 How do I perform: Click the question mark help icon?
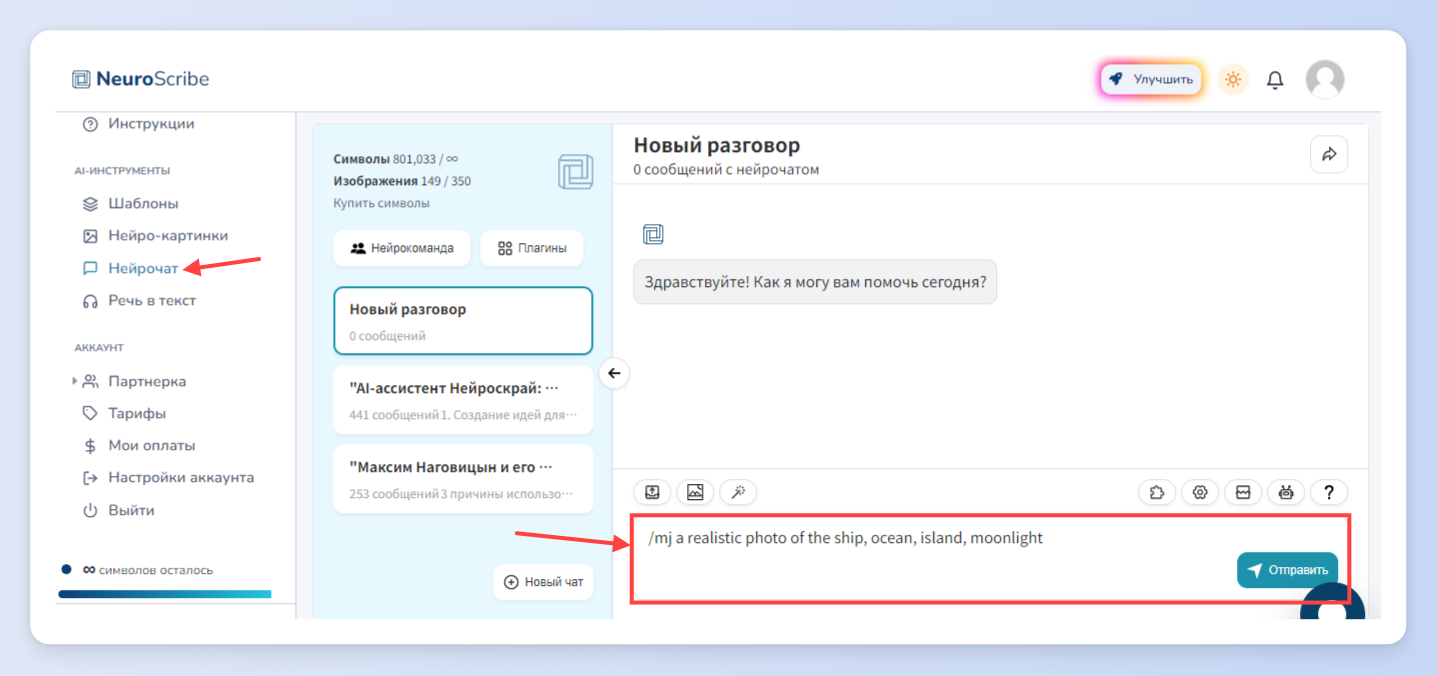click(1329, 492)
